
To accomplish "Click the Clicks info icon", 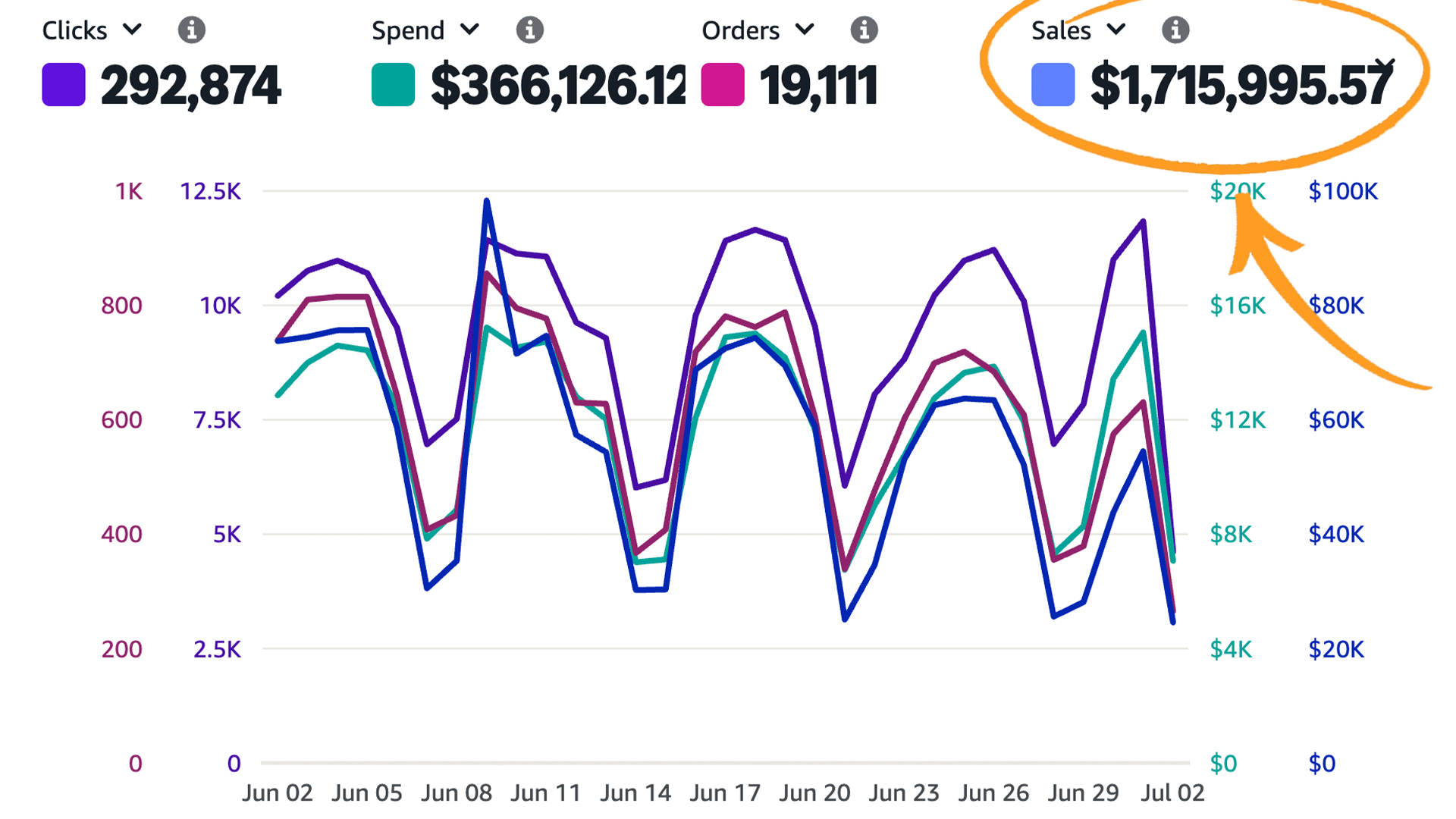I will pyautogui.click(x=192, y=30).
